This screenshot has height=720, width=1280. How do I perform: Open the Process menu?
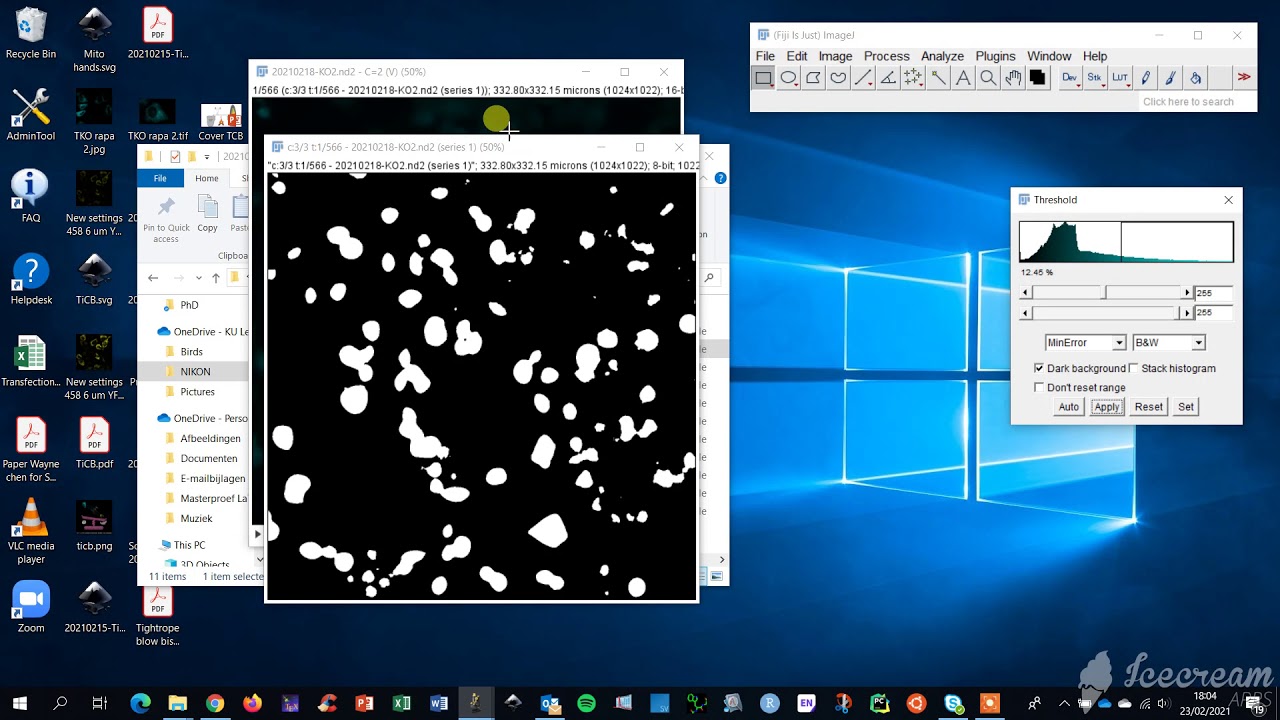pyautogui.click(x=886, y=56)
